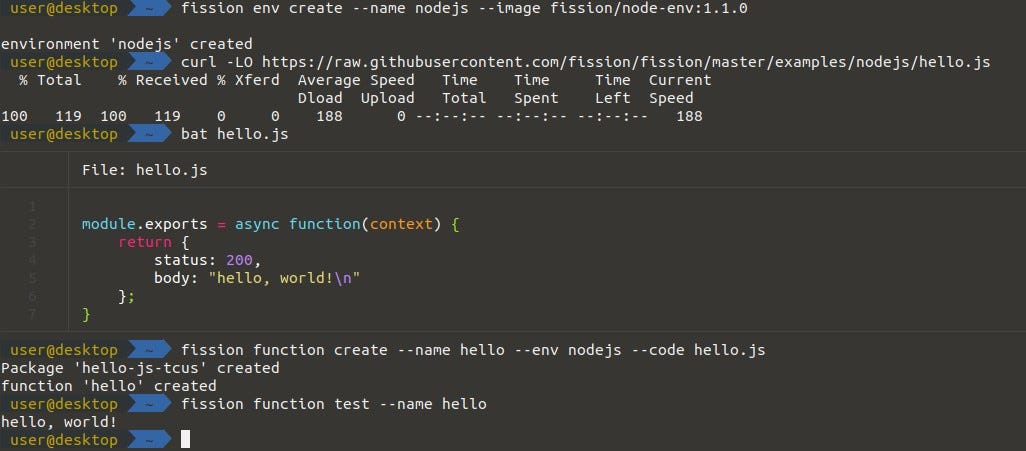Click the 'return' keyword in the code
This screenshot has width=1026, height=451.
[x=145, y=243]
